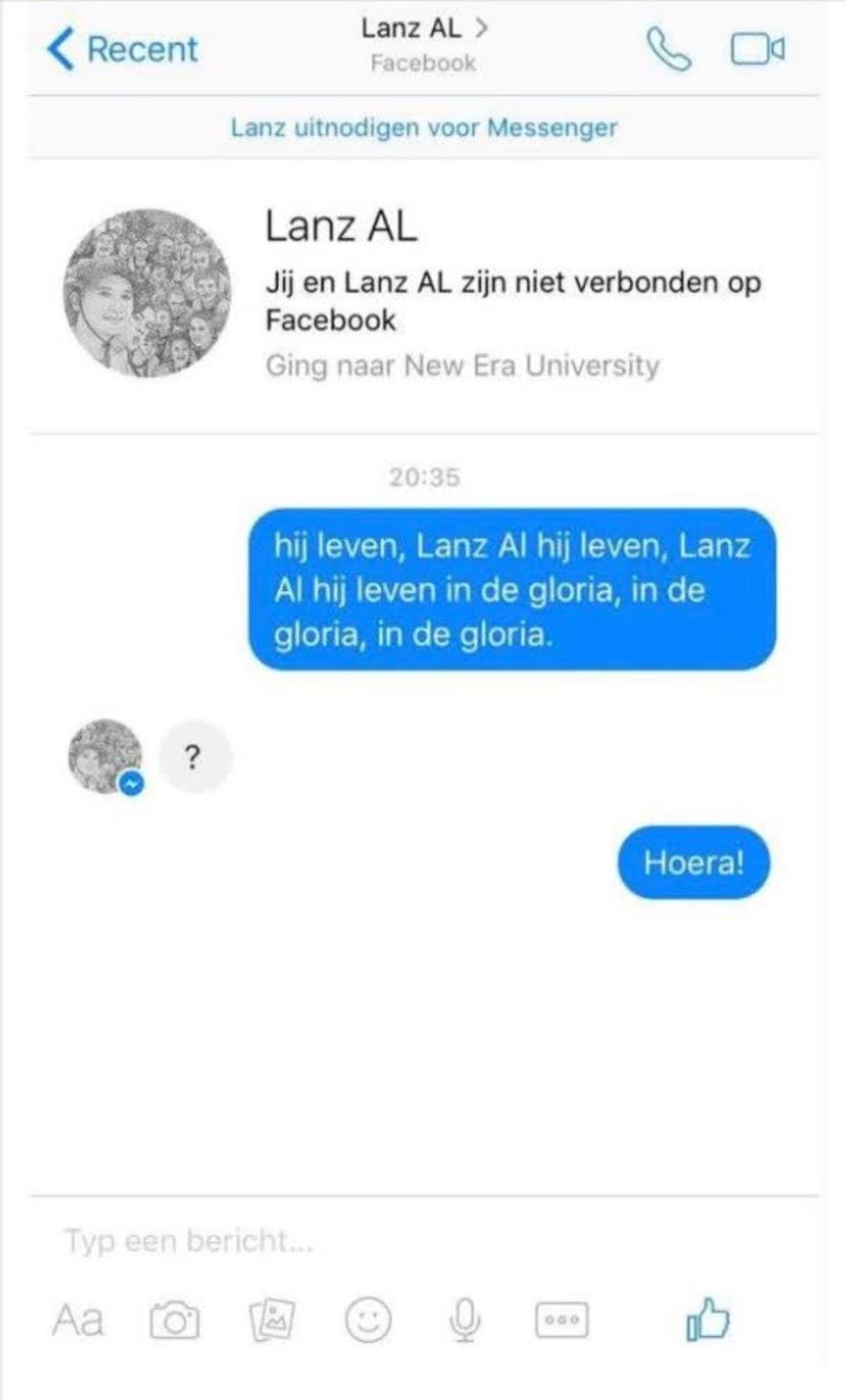Tap the received '?' message bubble

pos(194,757)
